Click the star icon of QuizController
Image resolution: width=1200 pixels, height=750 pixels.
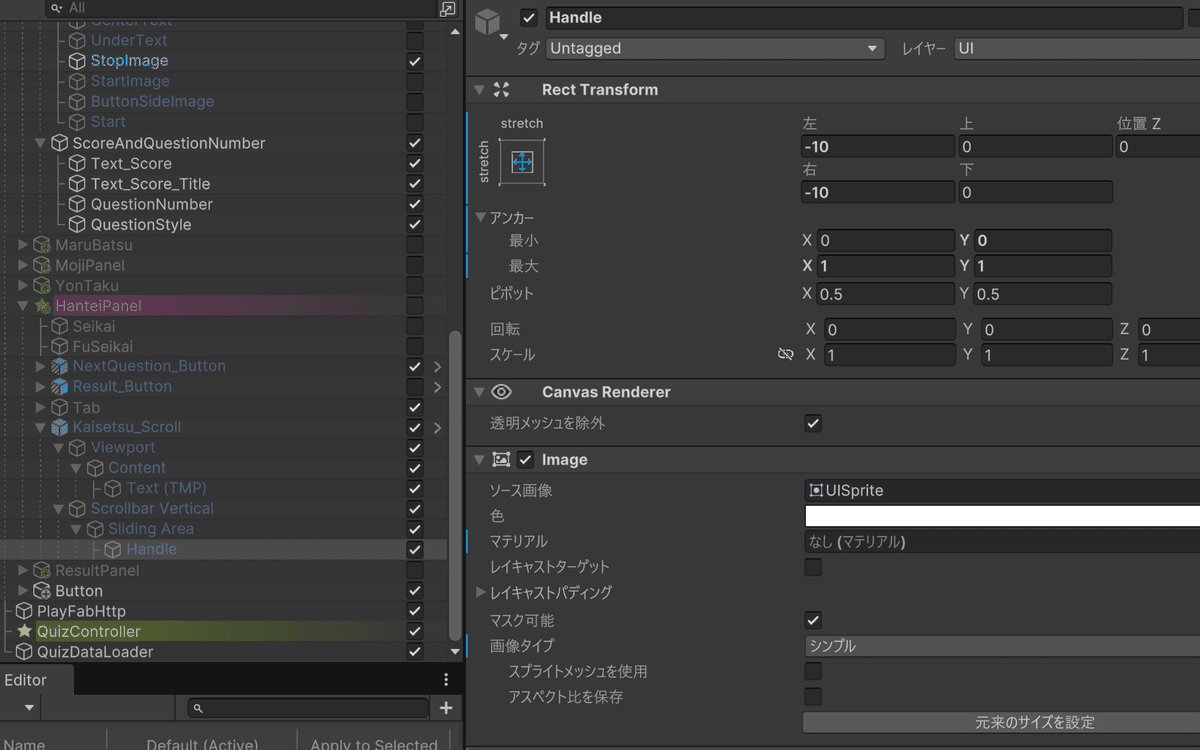(x=25, y=631)
